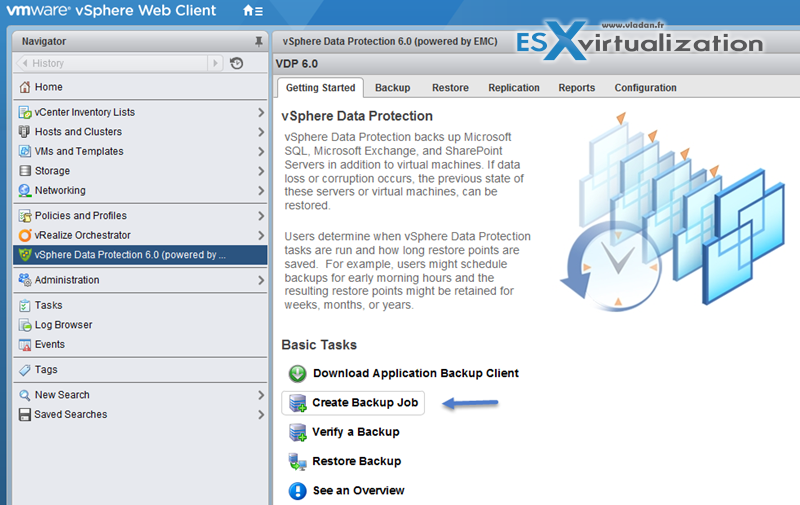Screen dimensions: 800x505
Task: Click the vSphere Data Protection shield icon
Action: click(24, 255)
